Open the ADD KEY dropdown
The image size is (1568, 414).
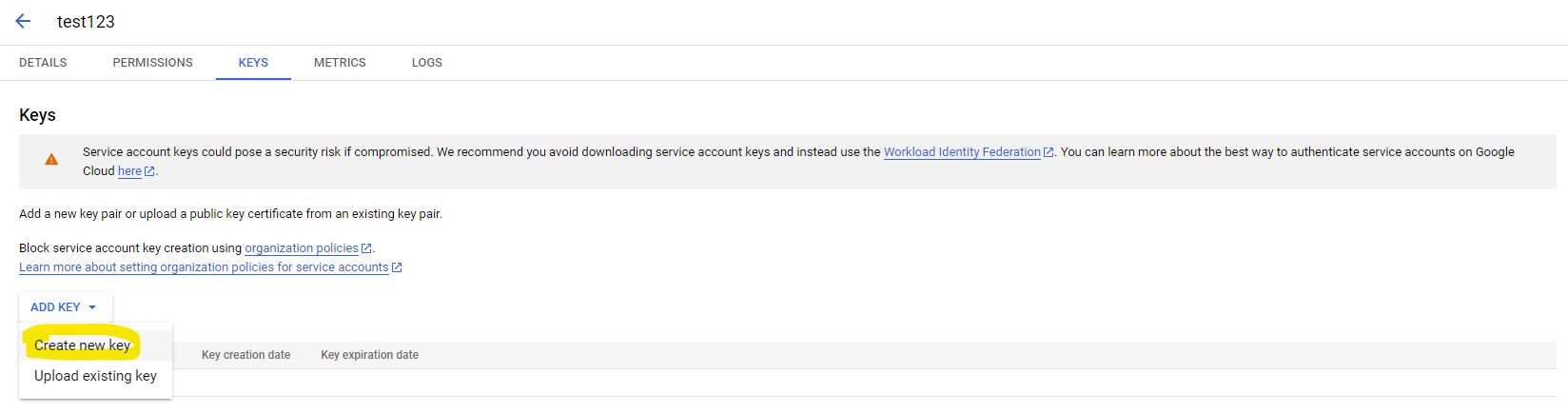[64, 307]
